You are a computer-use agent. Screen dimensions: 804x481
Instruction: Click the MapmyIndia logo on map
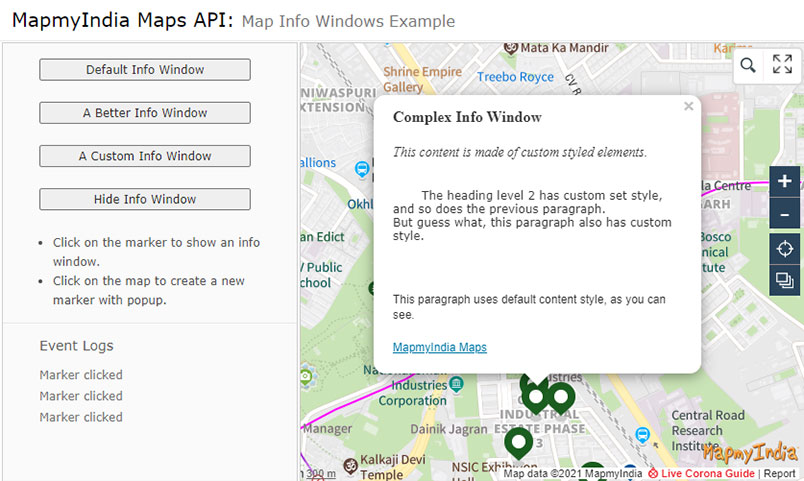[x=750, y=453]
